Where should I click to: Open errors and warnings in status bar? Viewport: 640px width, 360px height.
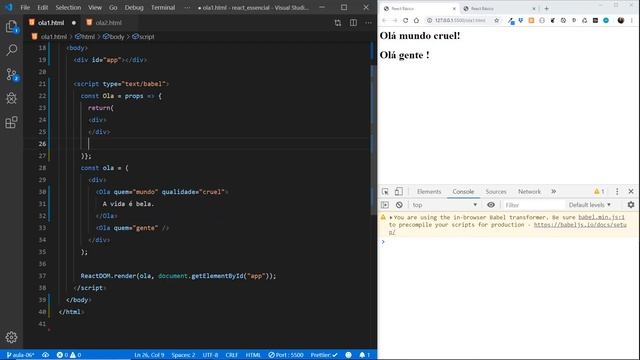(69, 355)
